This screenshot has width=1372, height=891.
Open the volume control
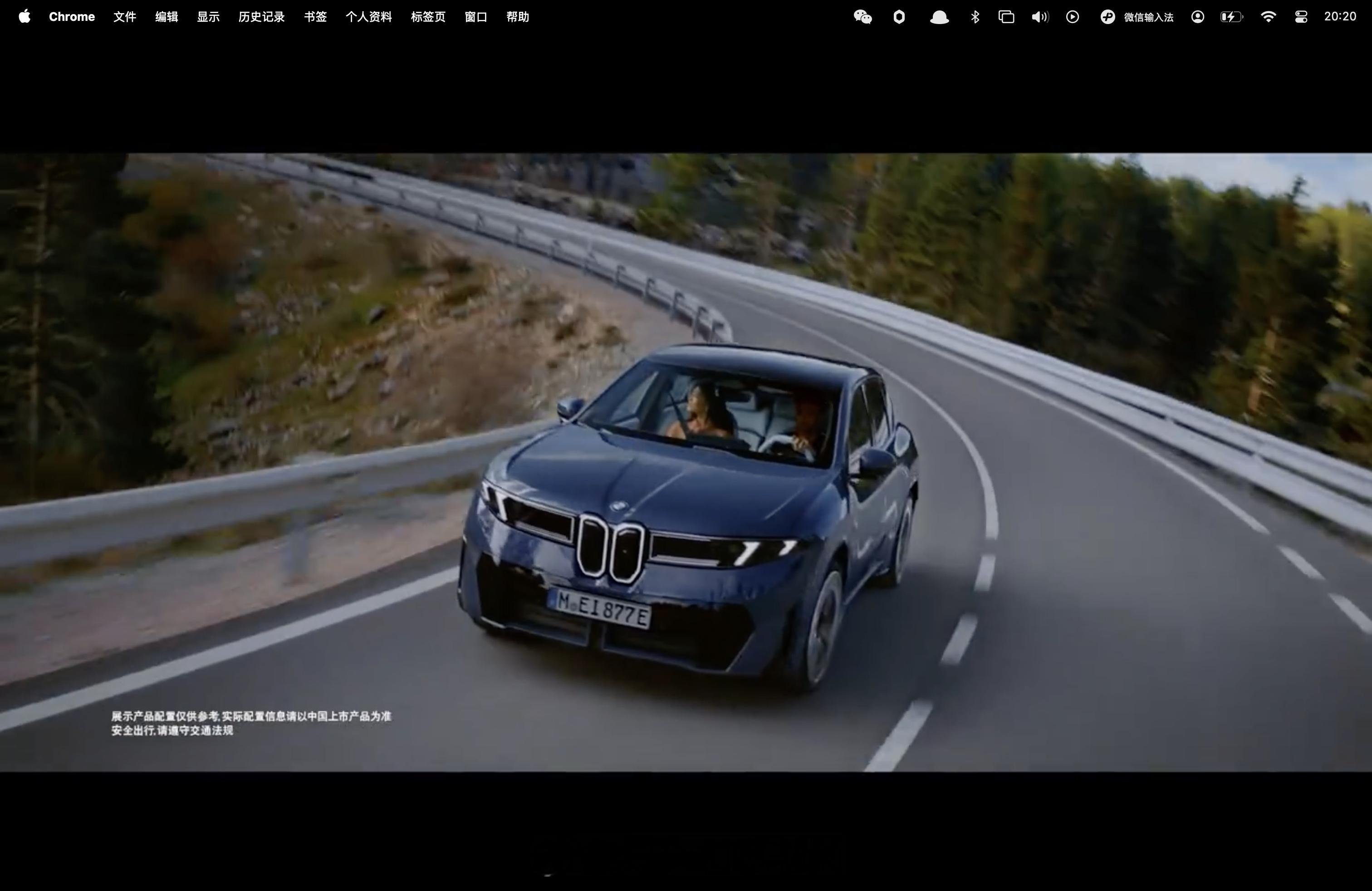point(1040,17)
